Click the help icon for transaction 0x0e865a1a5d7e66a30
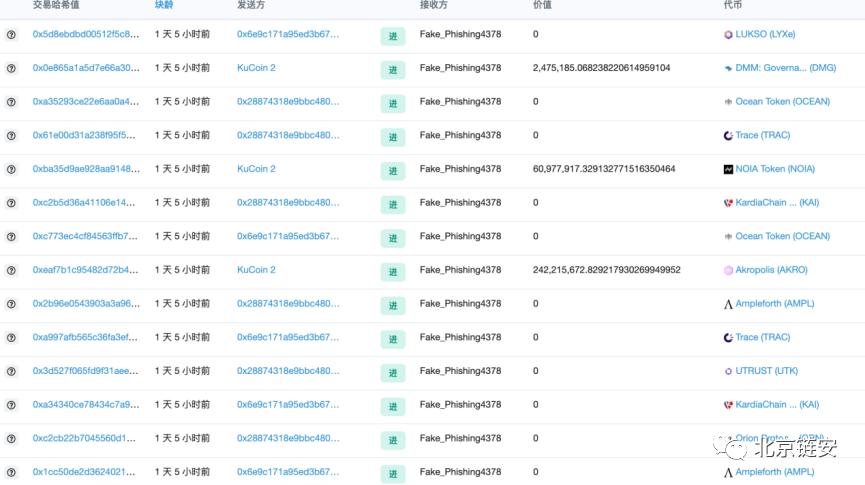This screenshot has height=485, width=865. click(x=11, y=68)
